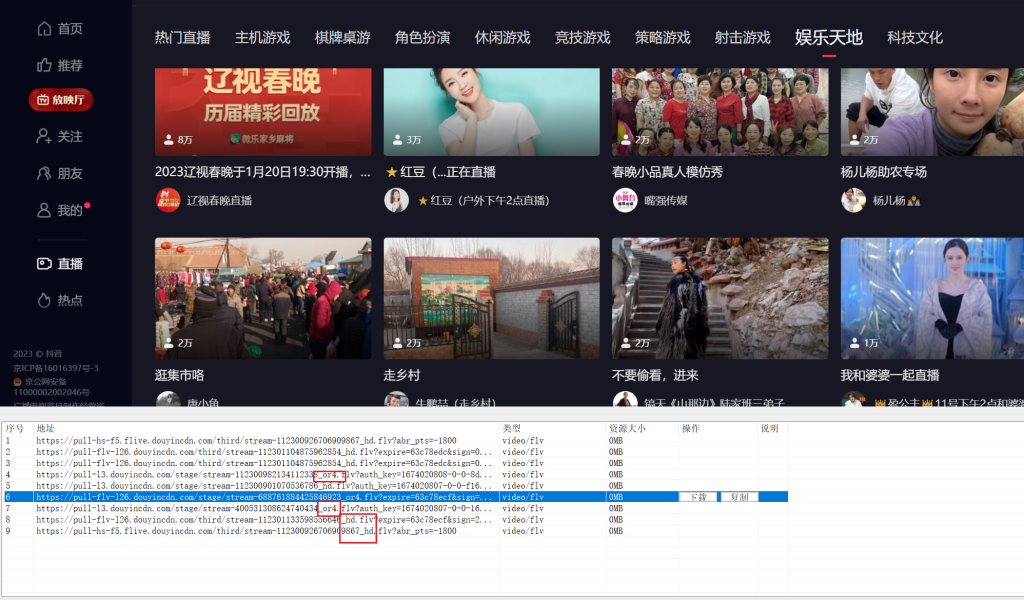This screenshot has height=600, width=1024.
Task: Go to 首页 in the sidebar
Action: [60, 29]
